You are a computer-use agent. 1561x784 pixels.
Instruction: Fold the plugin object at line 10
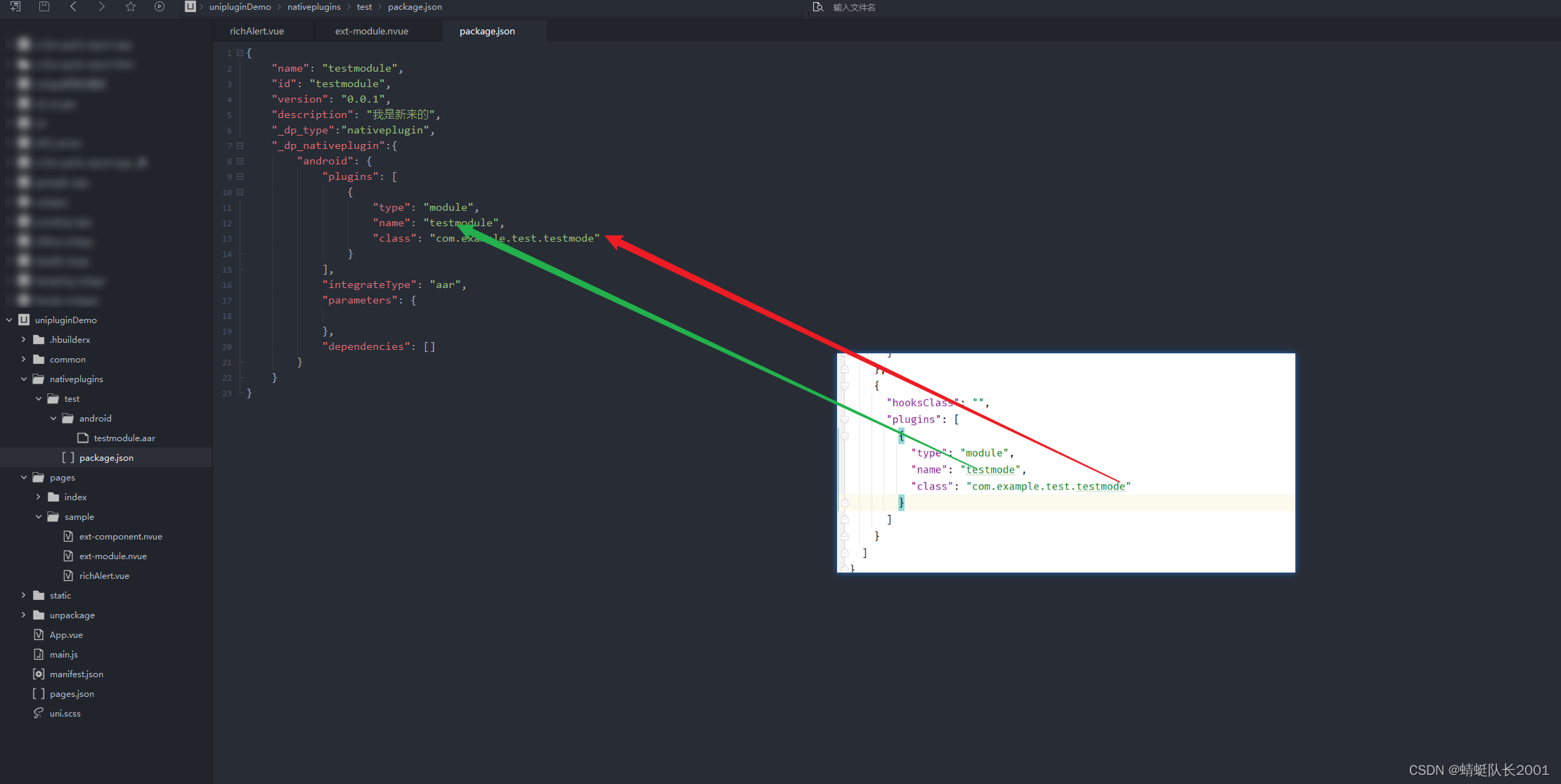tap(240, 192)
